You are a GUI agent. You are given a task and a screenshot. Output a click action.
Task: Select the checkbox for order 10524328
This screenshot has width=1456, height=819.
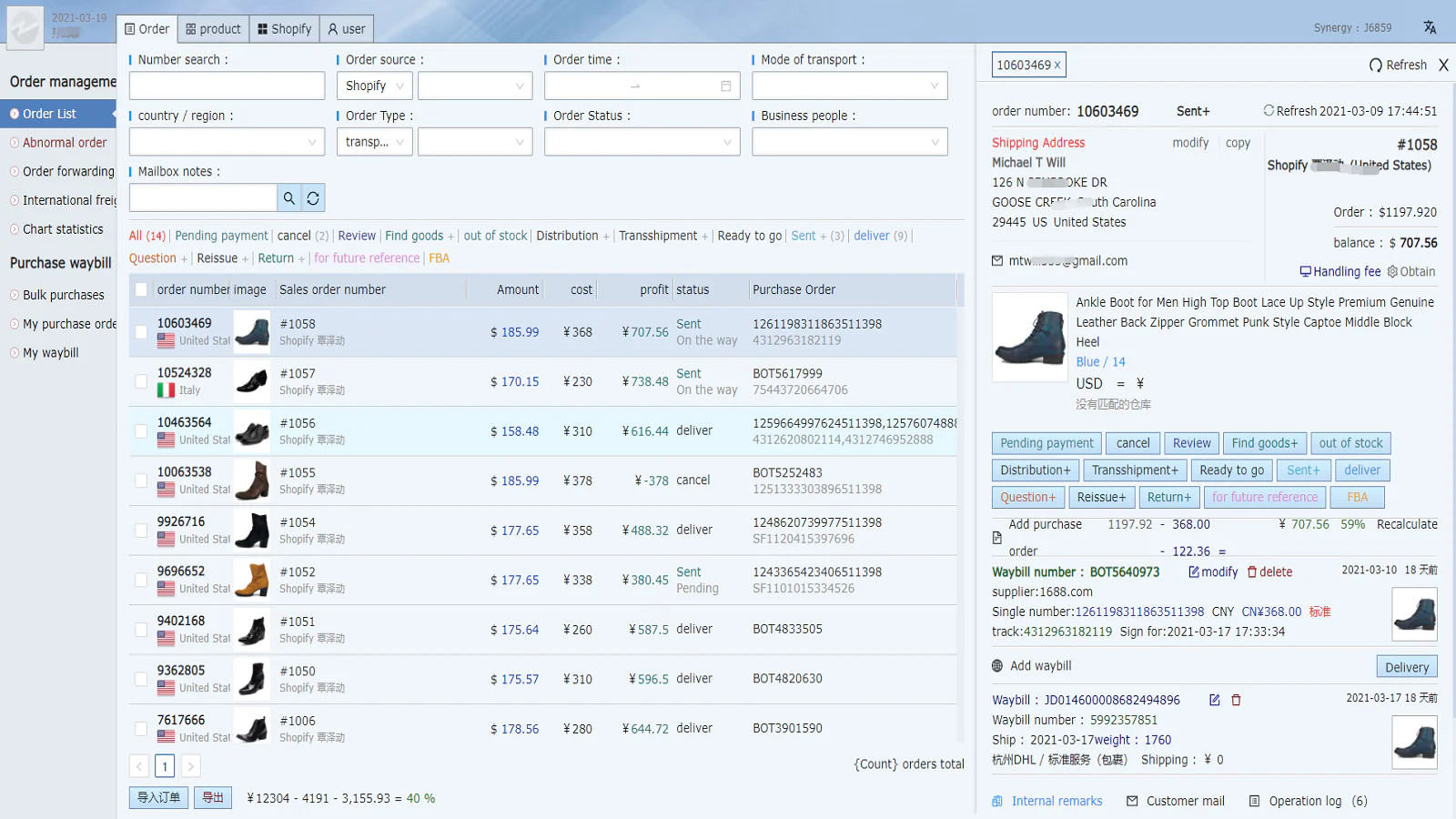[x=141, y=381]
